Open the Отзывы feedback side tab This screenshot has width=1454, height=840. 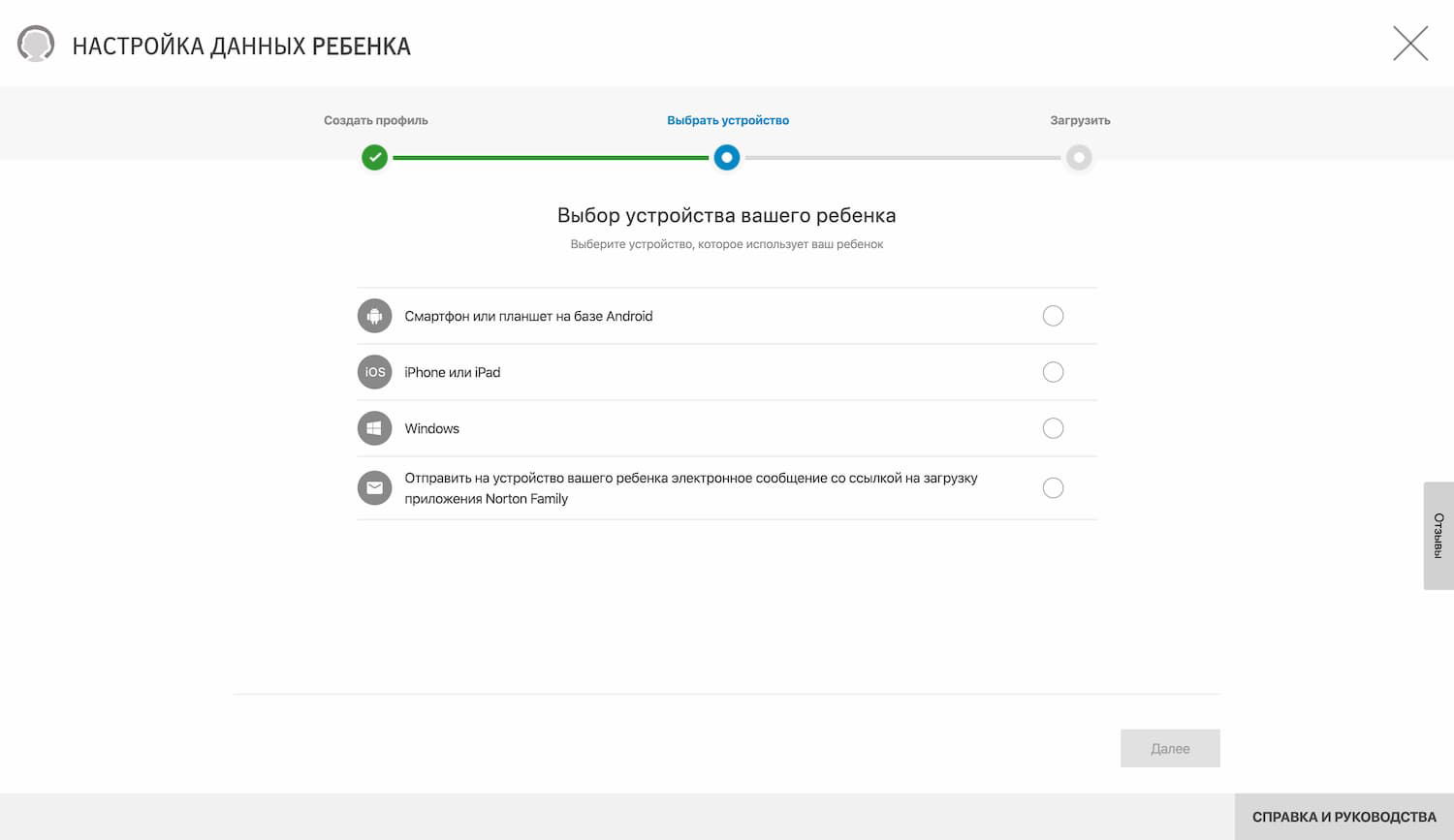[x=1438, y=536]
